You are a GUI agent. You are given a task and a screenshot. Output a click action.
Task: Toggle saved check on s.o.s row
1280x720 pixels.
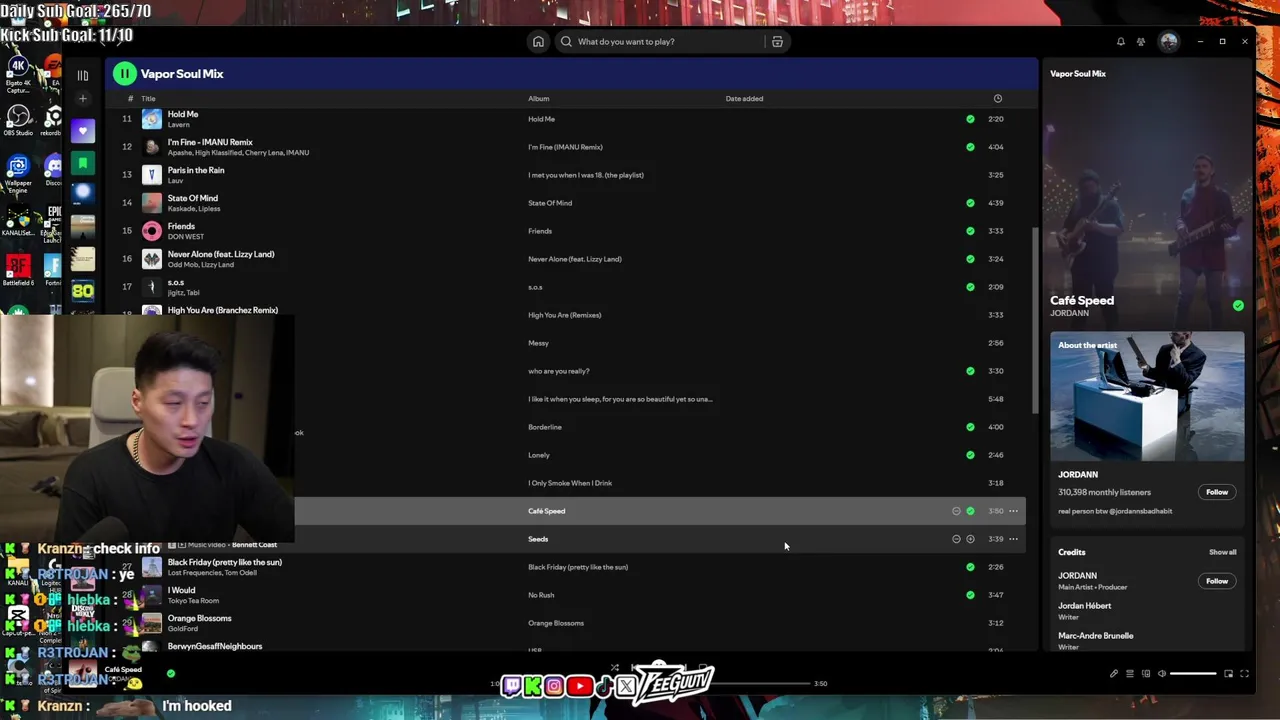(970, 287)
